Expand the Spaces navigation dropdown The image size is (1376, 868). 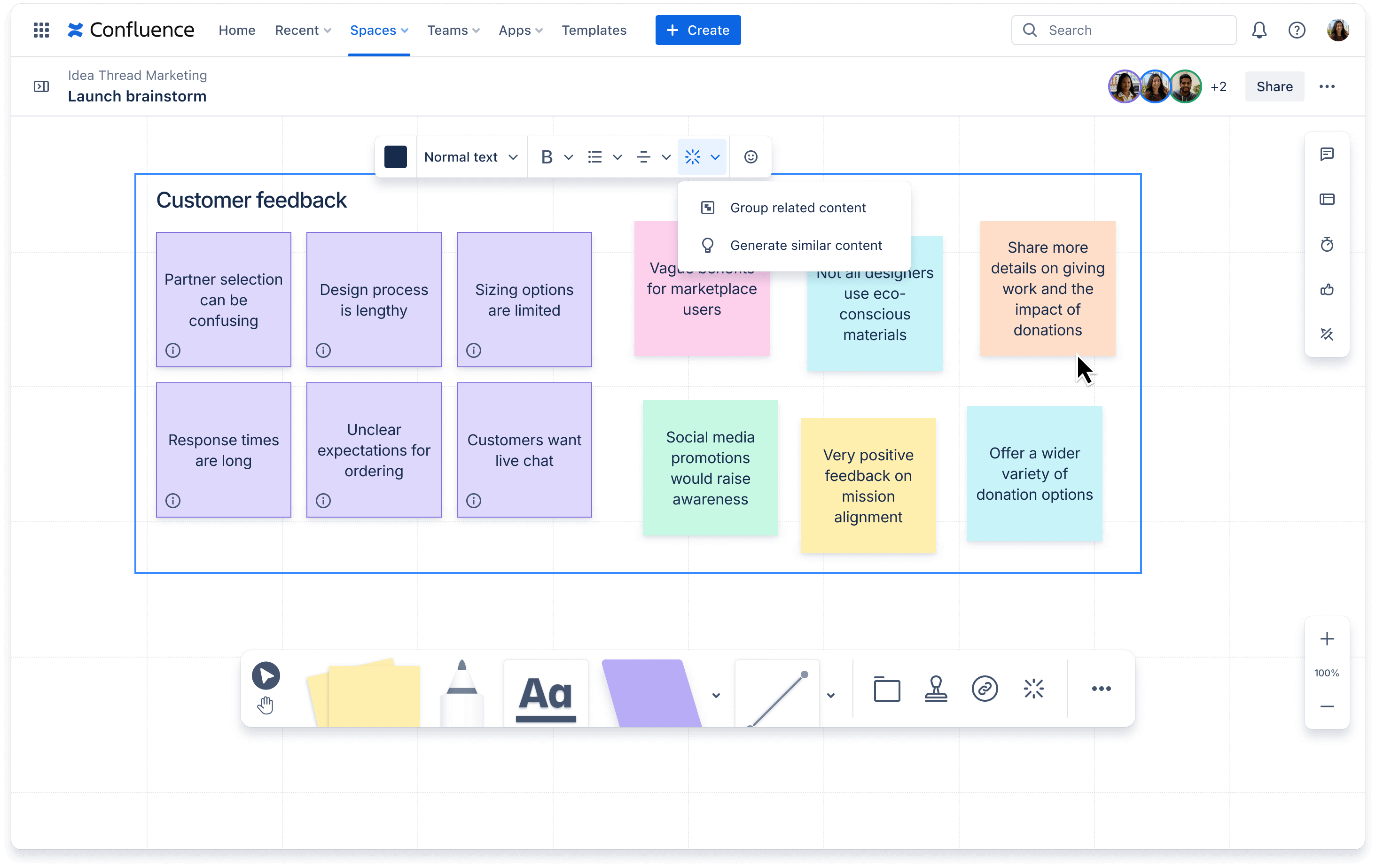pos(378,30)
